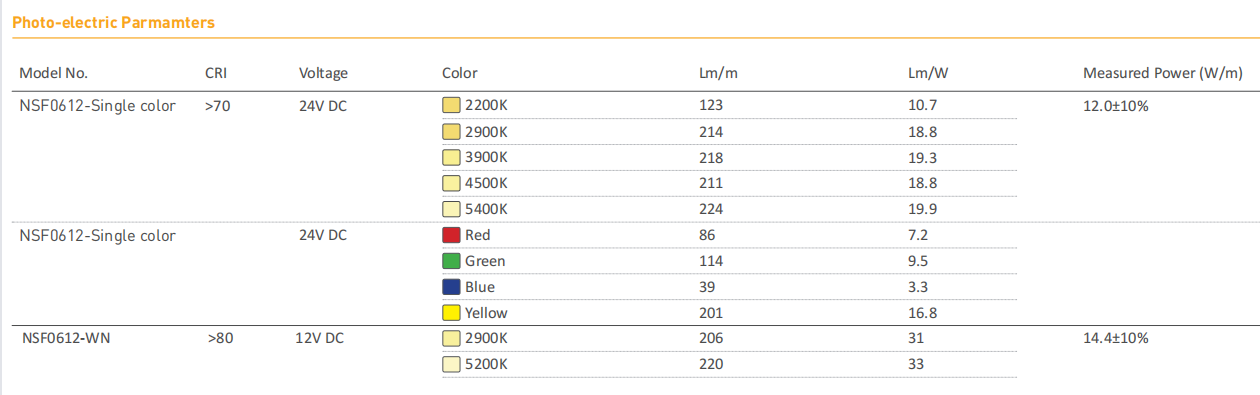
Task: Click the Blue color swatch
Action: tap(451, 287)
